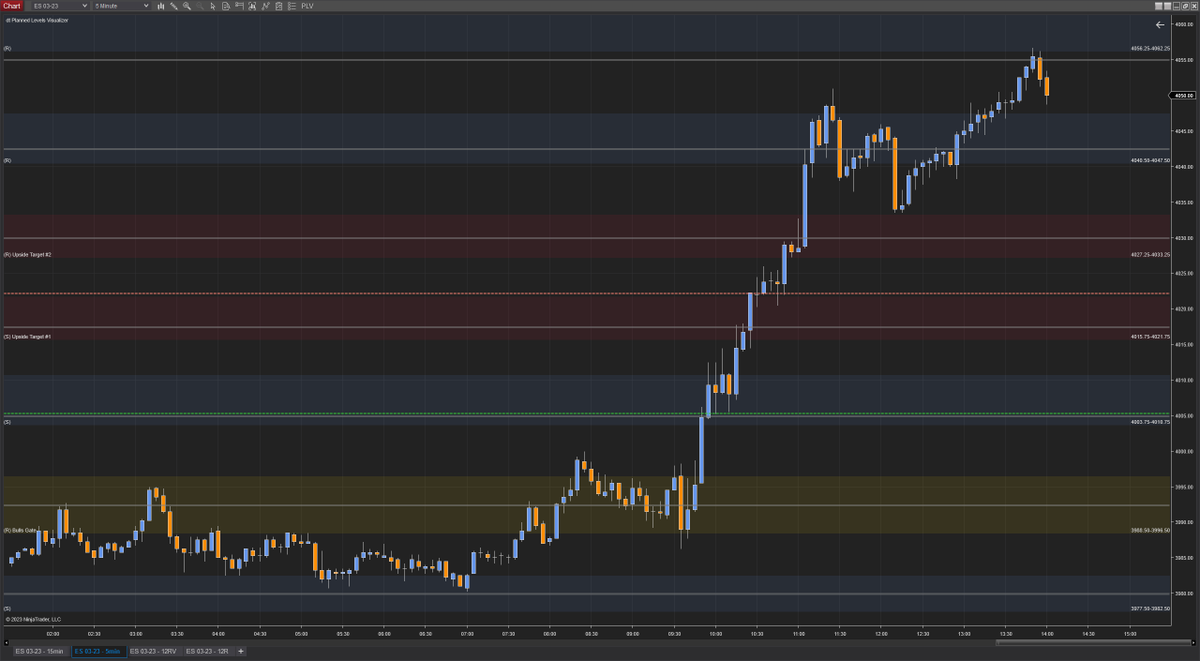Click the current price marker 4050.00
1200x661 pixels.
[1182, 96]
